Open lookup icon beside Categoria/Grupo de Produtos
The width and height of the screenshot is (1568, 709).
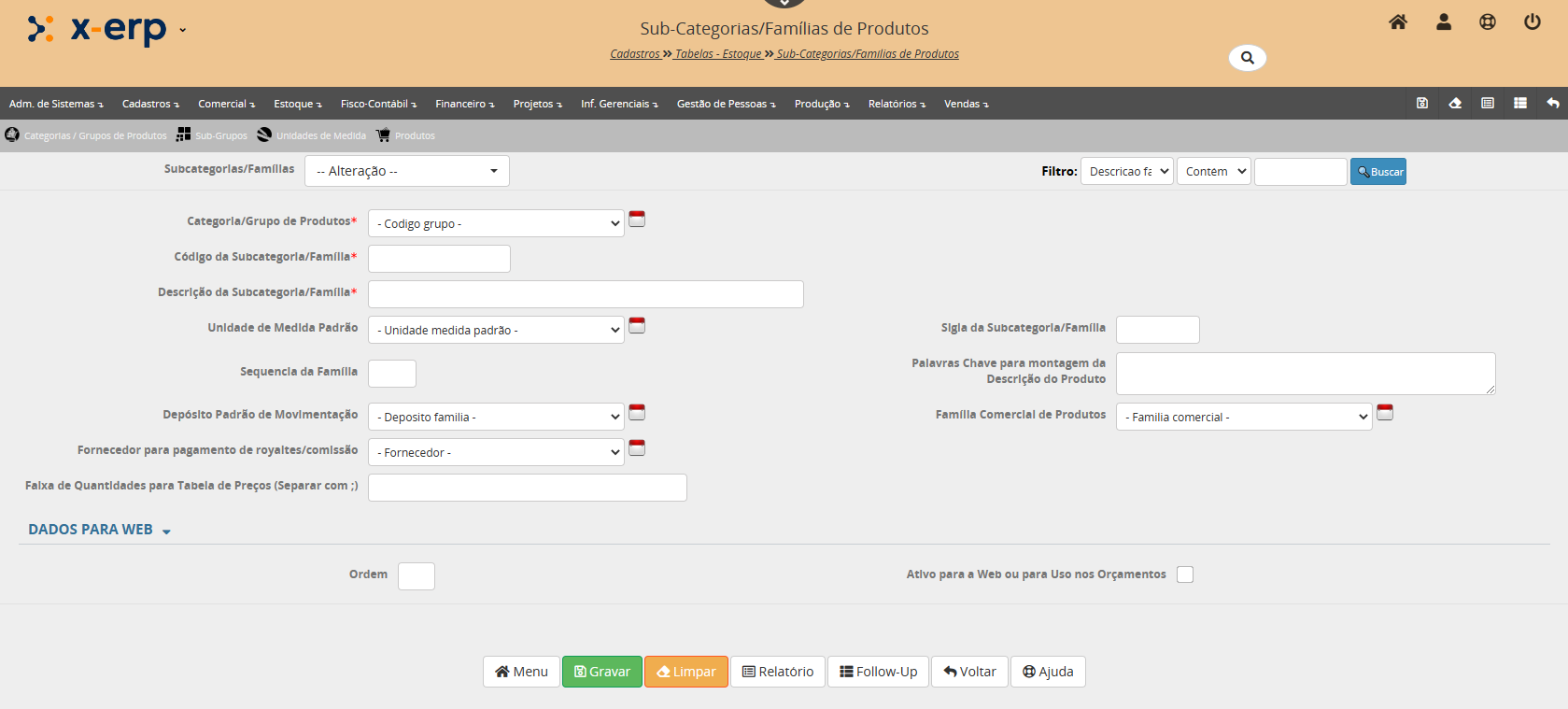637,220
